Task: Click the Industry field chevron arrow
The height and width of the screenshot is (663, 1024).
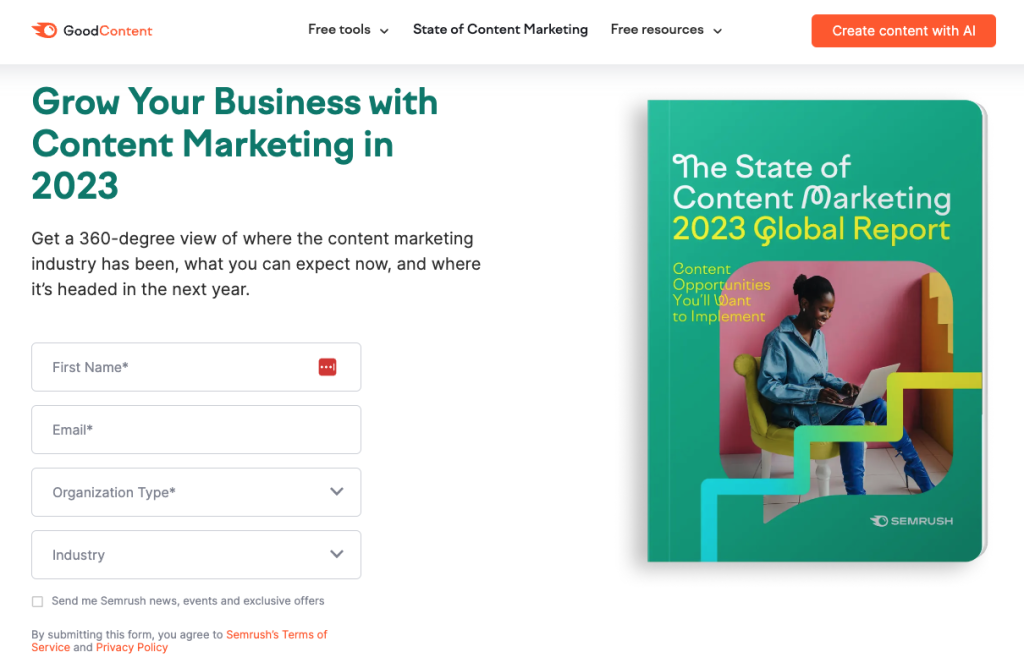Action: click(337, 555)
